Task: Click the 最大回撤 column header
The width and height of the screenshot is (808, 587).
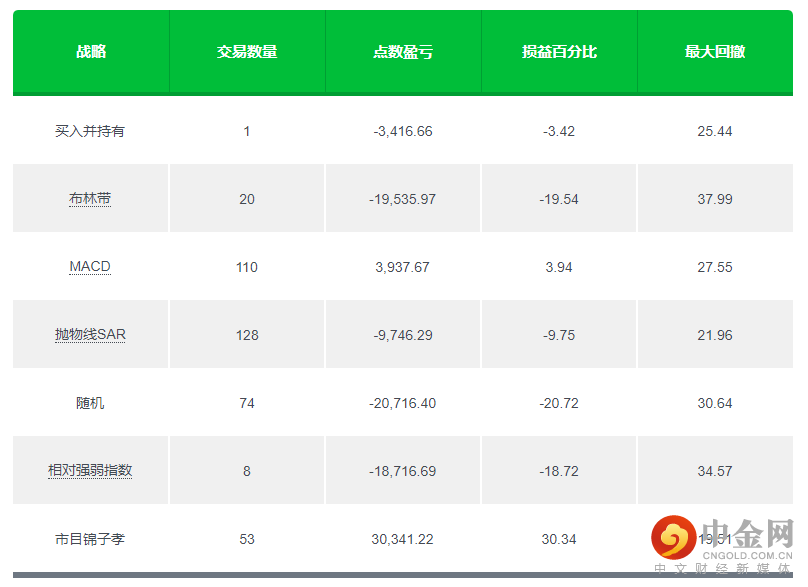Action: coord(715,52)
